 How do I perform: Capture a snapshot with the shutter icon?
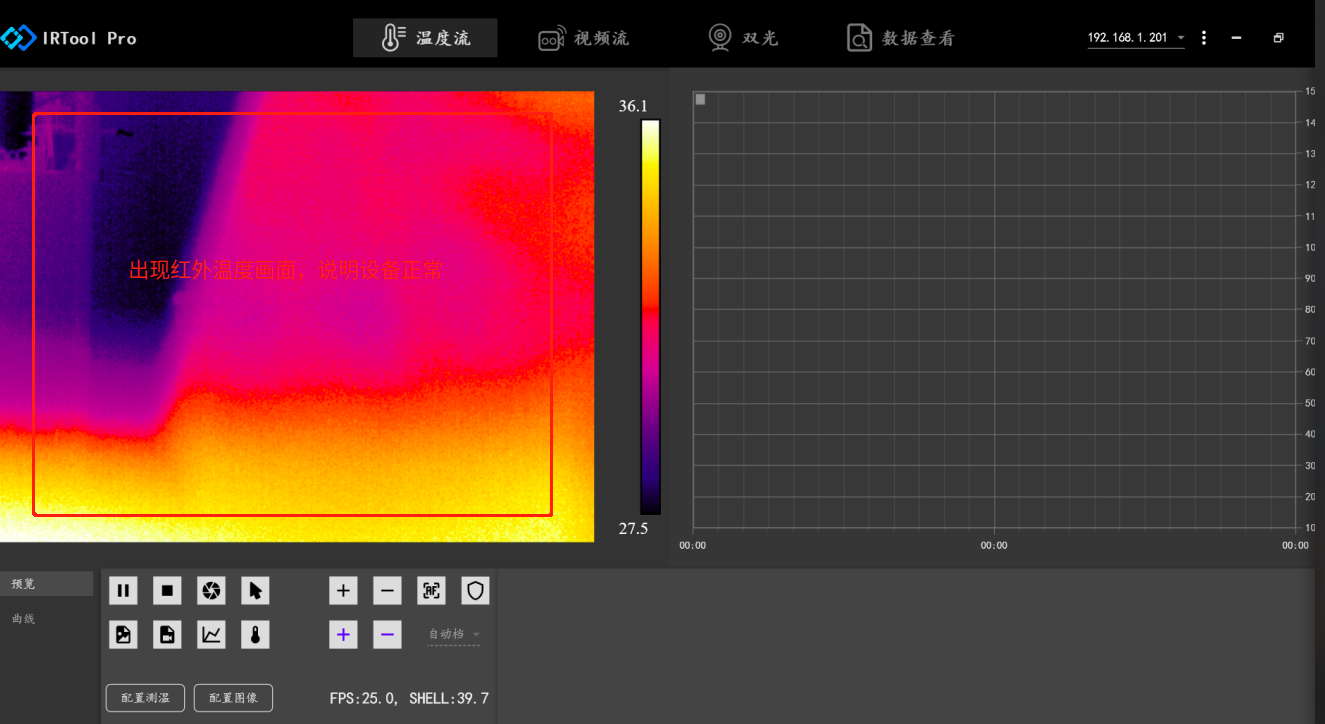pos(211,591)
